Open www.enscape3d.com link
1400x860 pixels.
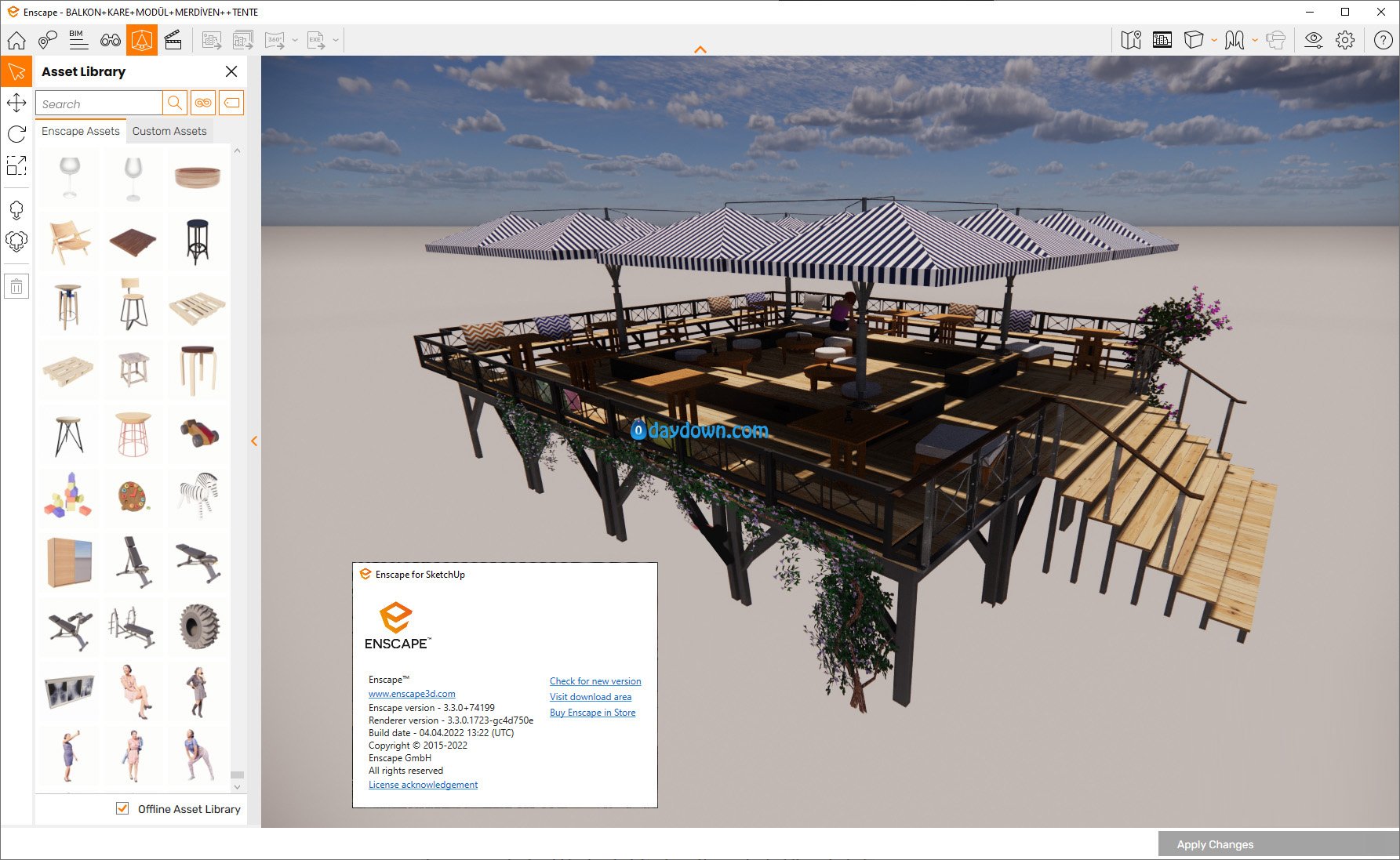(412, 694)
